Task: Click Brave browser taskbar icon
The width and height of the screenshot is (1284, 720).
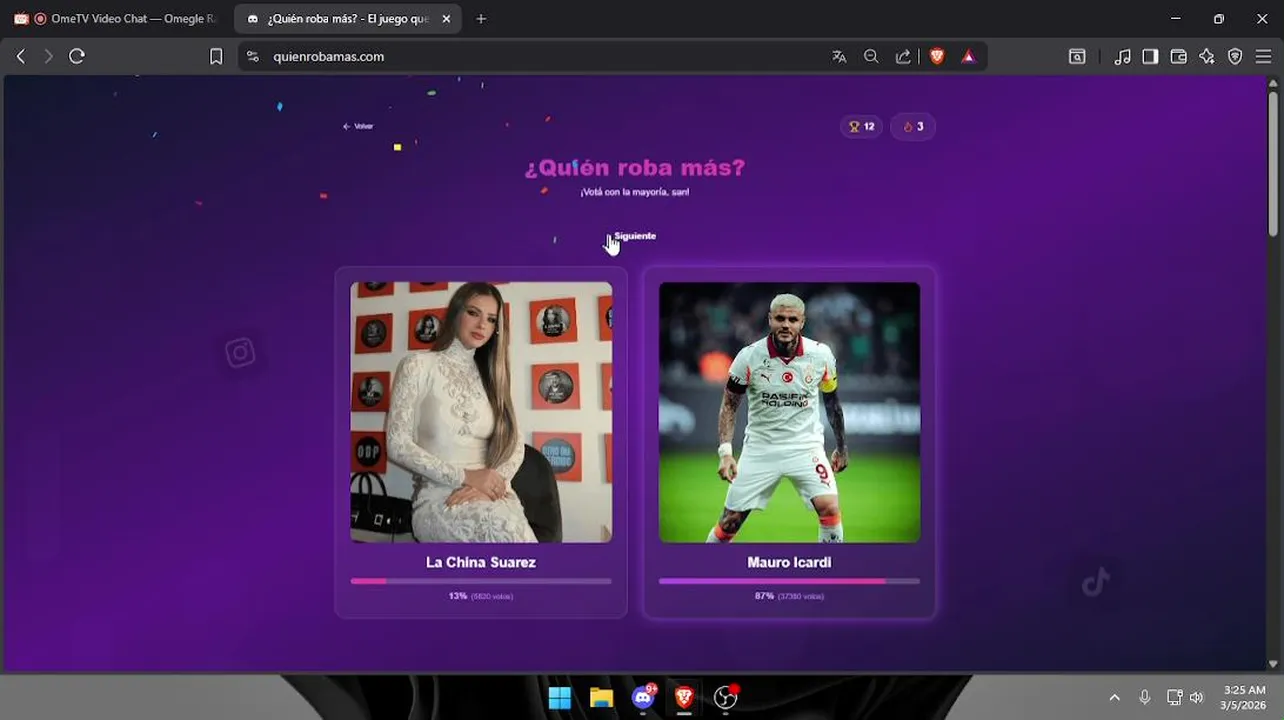Action: click(x=684, y=697)
